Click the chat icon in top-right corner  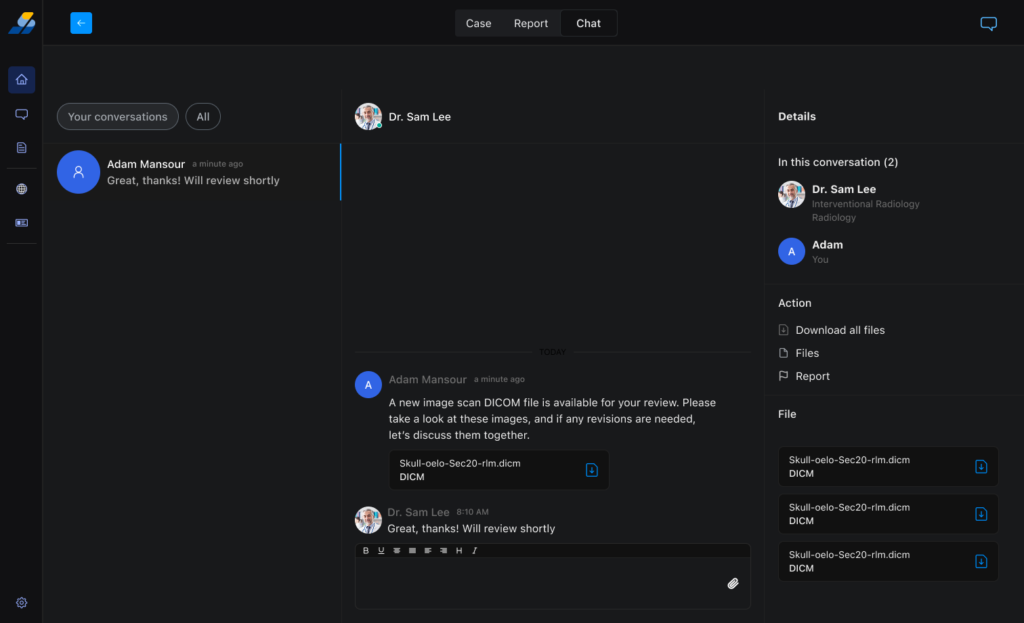coord(988,24)
